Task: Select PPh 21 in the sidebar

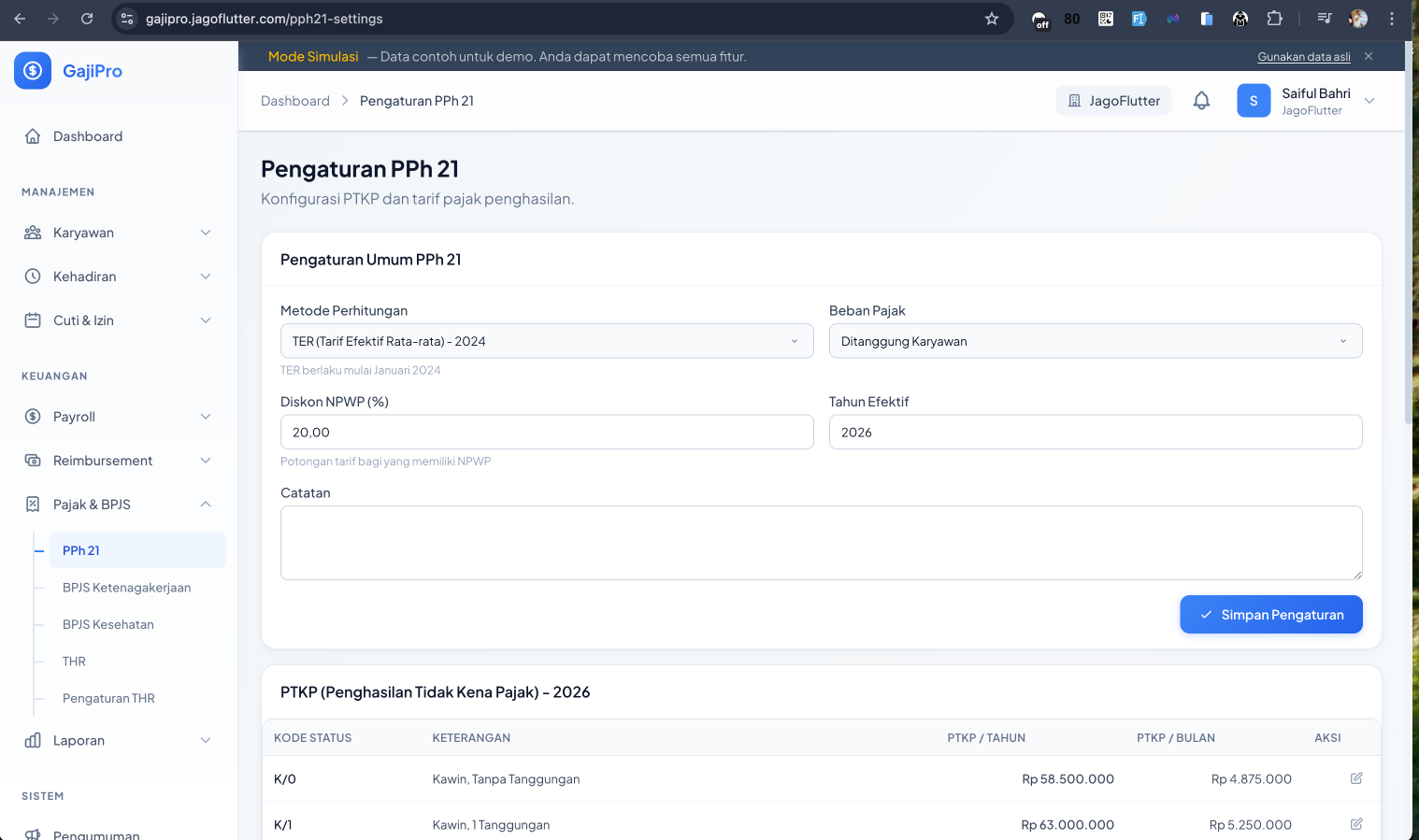Action: (137, 550)
